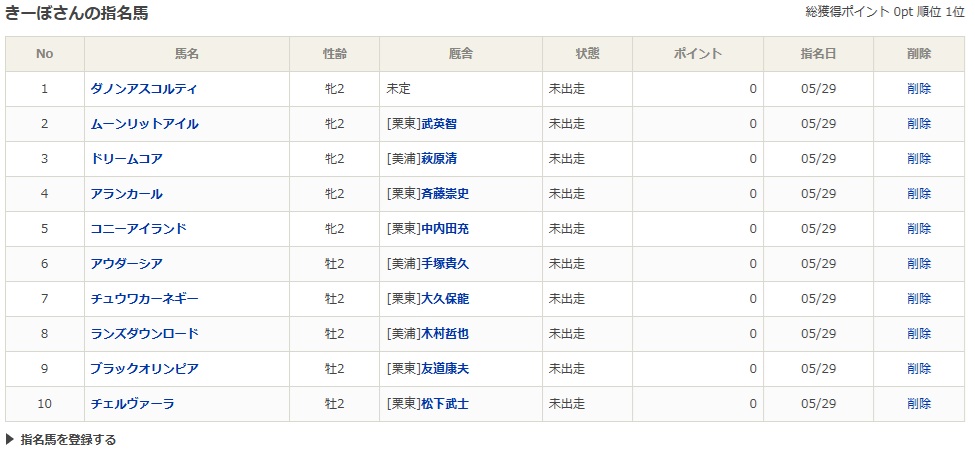Delete アランカール via 削除 link
975x450 pixels.
click(x=919, y=194)
